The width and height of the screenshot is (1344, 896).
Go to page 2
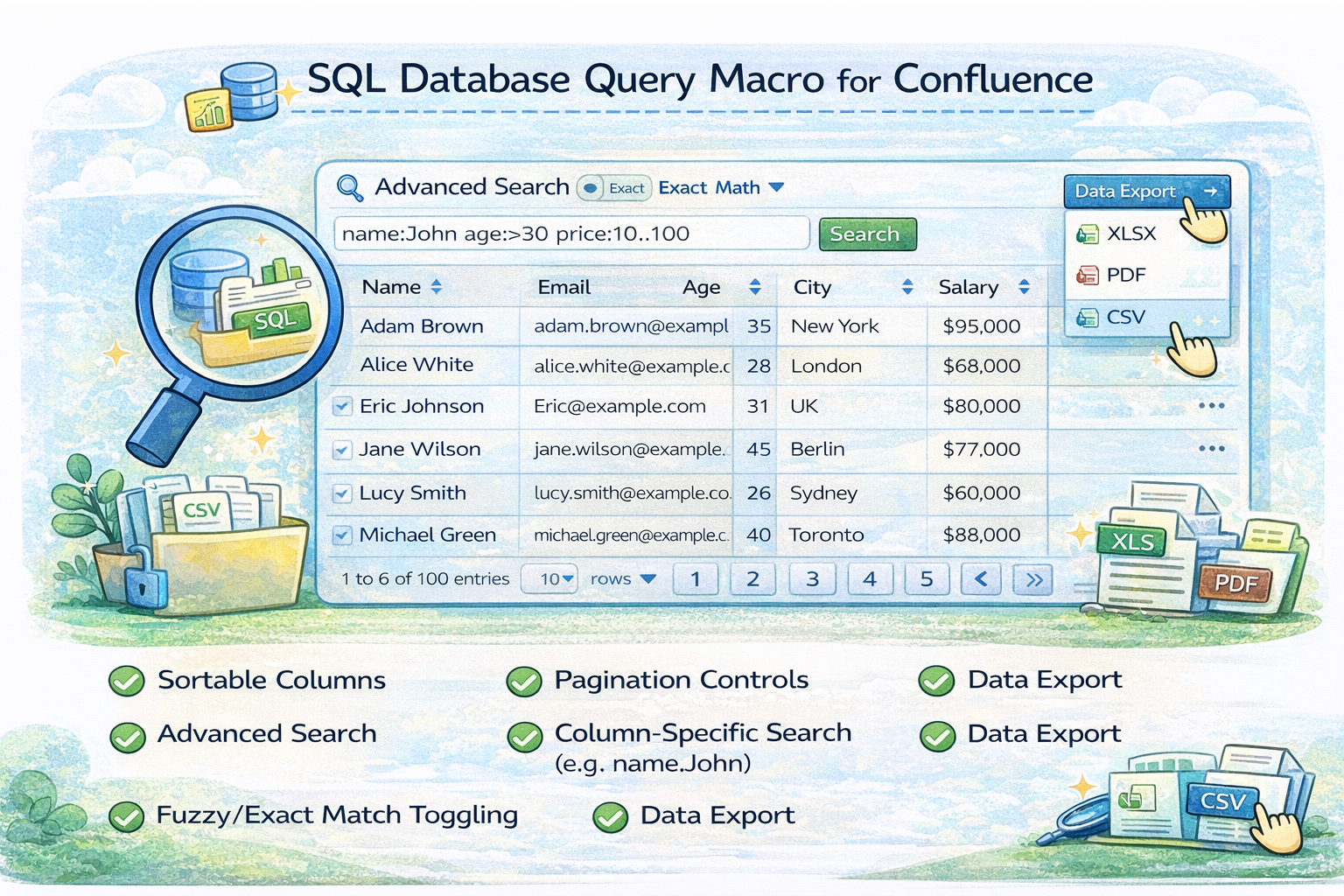(752, 578)
